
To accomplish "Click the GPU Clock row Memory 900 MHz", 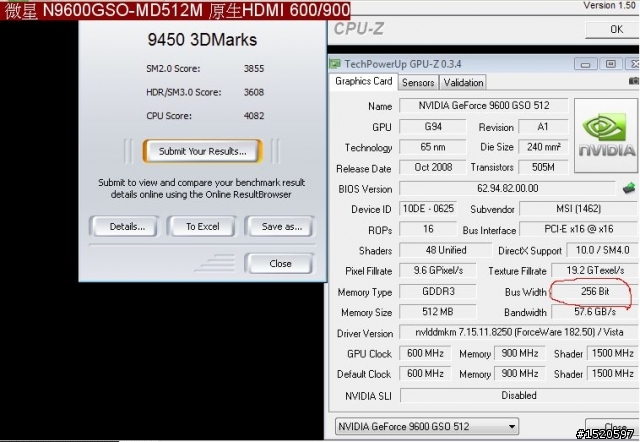I will click(519, 353).
